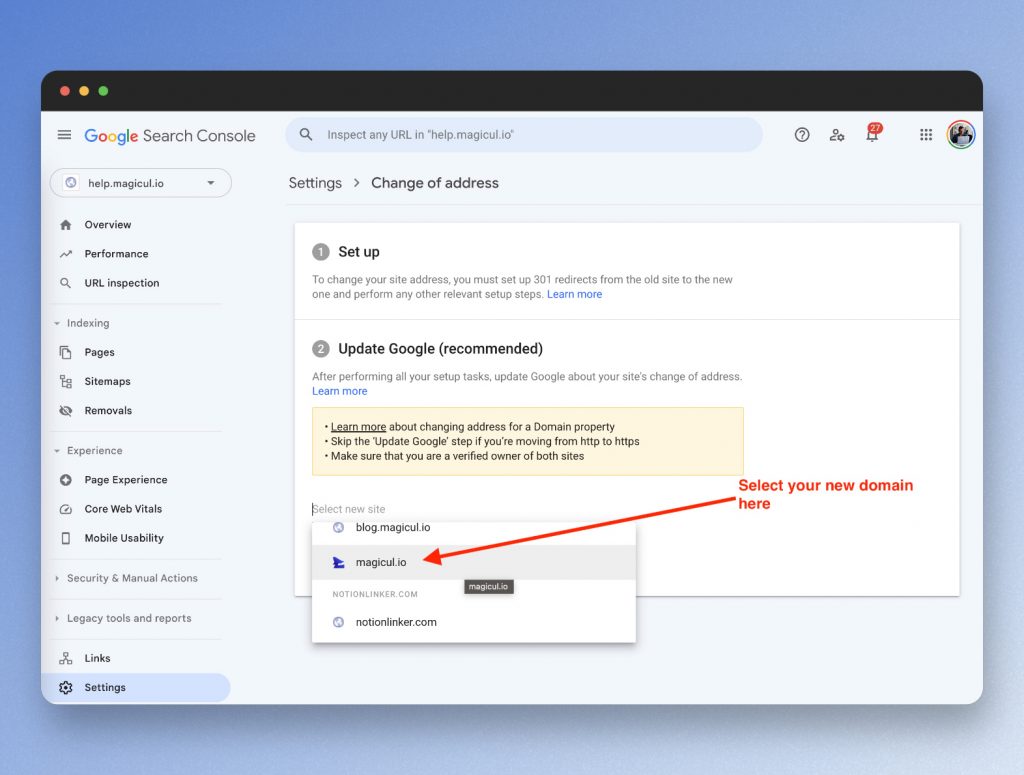
Task: Click the Change of address heading
Action: click(435, 183)
